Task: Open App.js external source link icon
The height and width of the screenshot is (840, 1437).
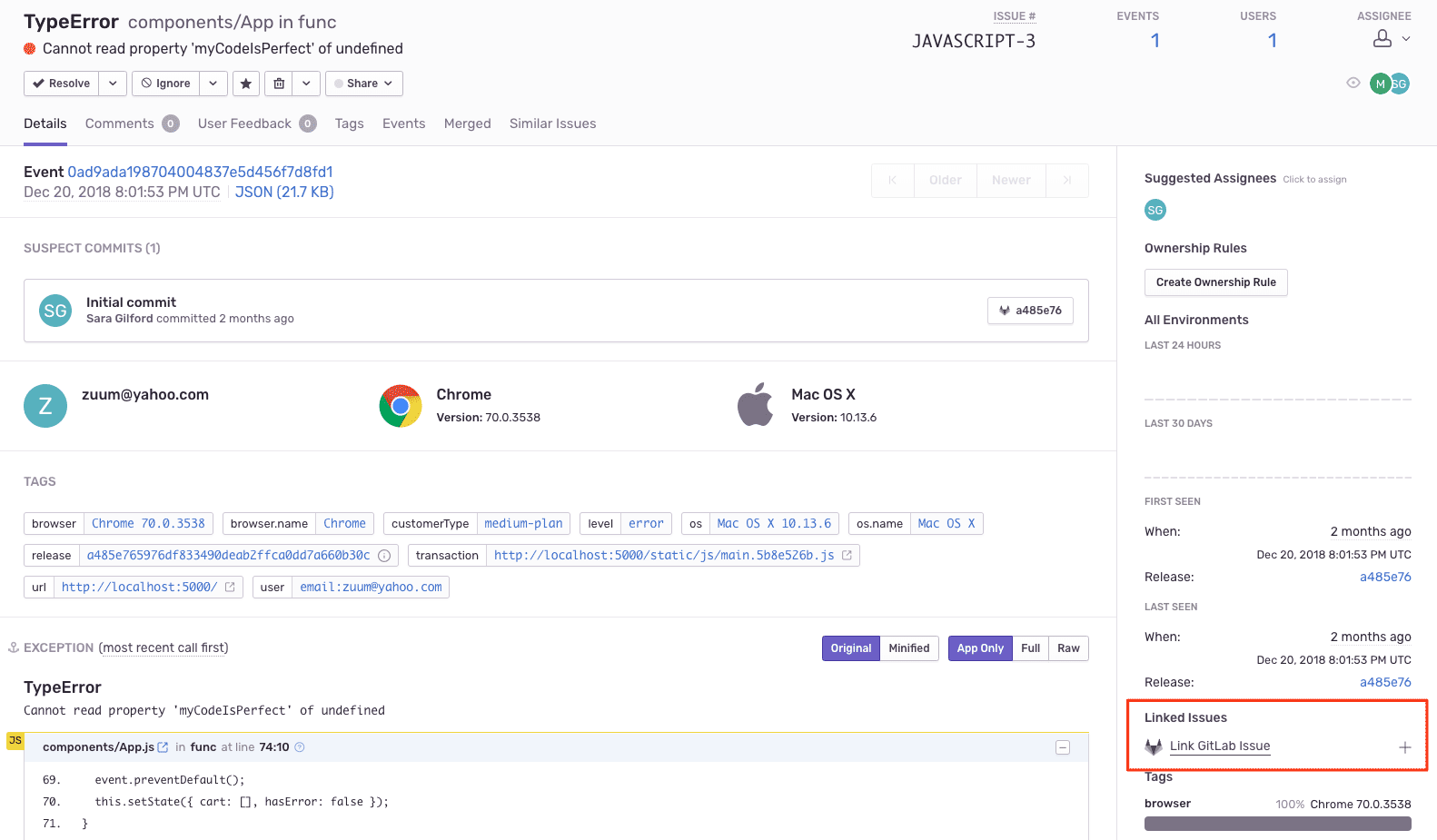Action: (x=163, y=747)
